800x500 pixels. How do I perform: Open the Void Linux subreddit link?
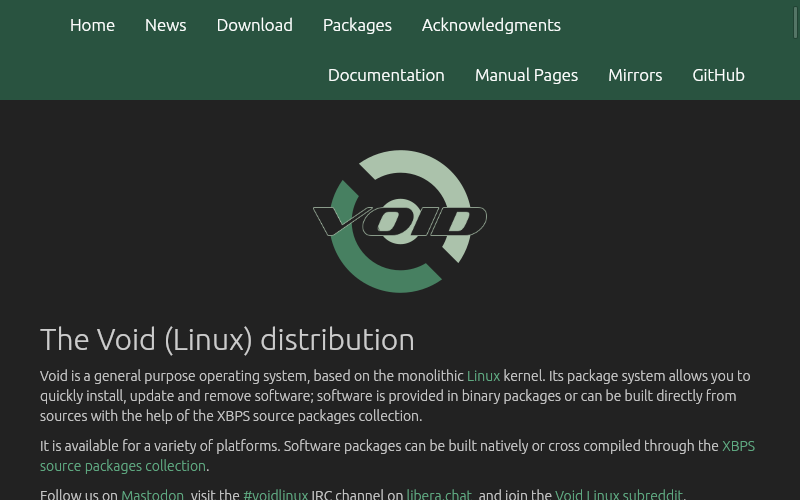point(619,494)
